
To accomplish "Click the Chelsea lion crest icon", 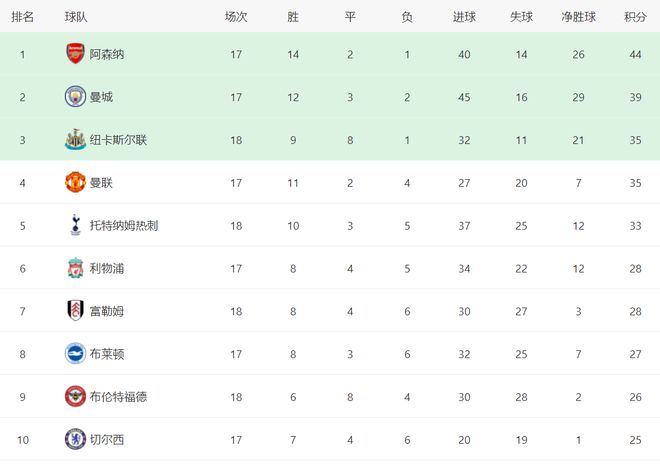I will [x=75, y=439].
